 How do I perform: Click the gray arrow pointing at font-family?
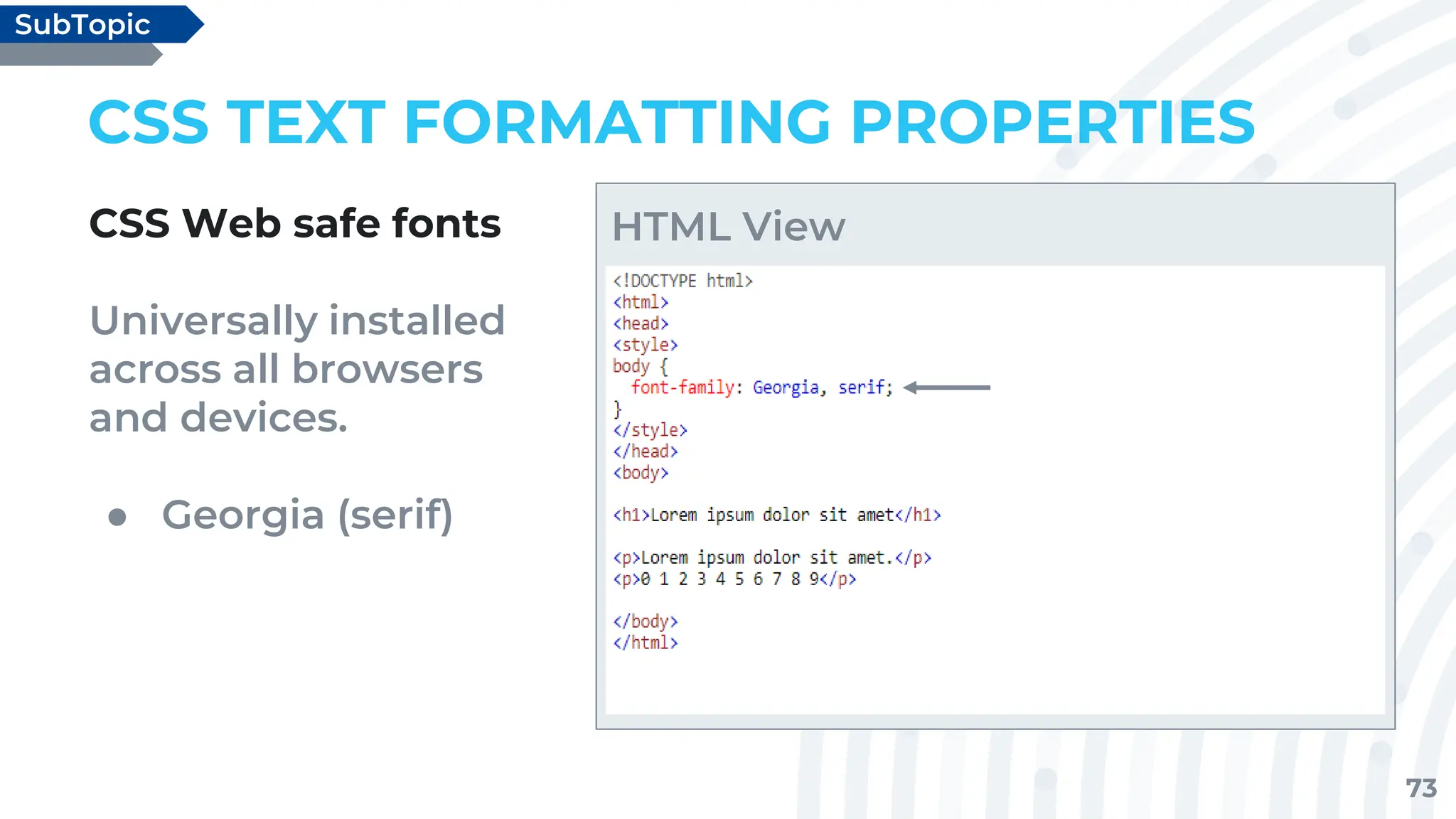click(946, 387)
